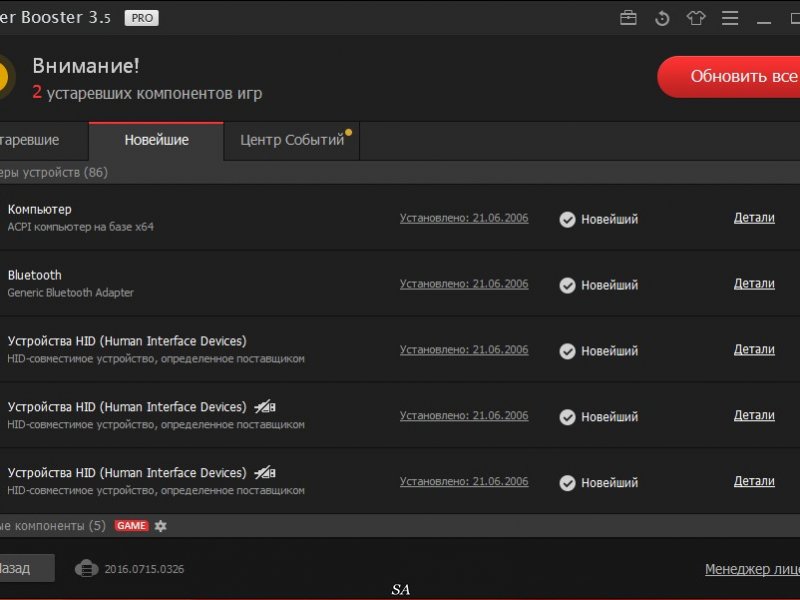Click the red GAME badge
The height and width of the screenshot is (600, 800).
pos(132,526)
